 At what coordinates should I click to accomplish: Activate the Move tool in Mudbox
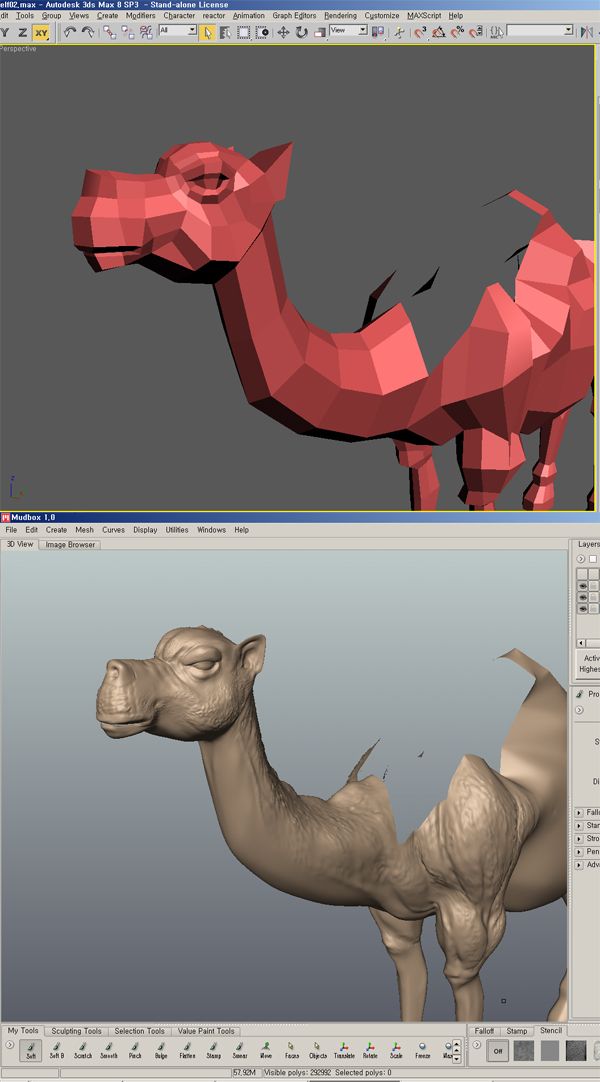(266, 1050)
